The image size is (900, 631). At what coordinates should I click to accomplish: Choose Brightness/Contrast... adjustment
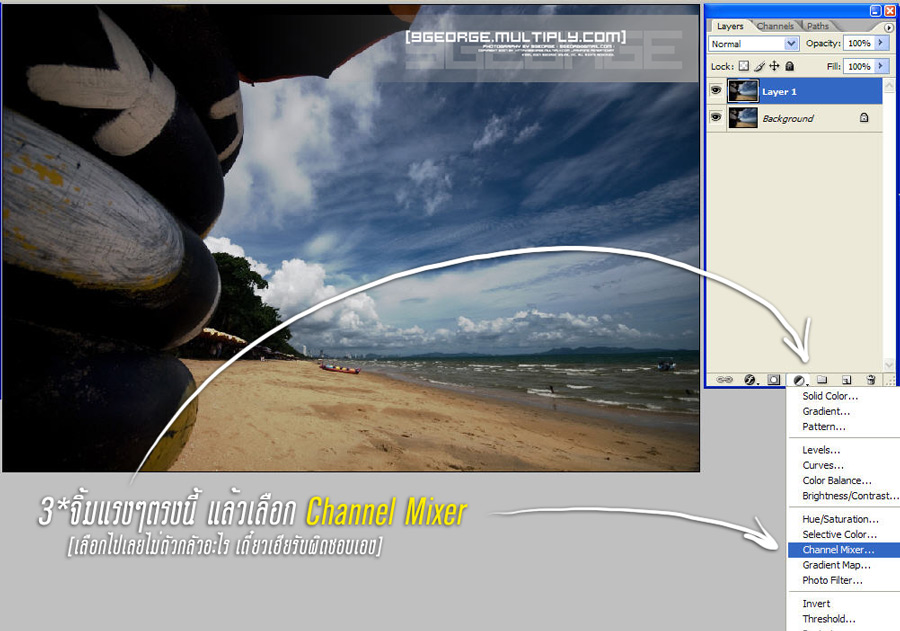[844, 496]
